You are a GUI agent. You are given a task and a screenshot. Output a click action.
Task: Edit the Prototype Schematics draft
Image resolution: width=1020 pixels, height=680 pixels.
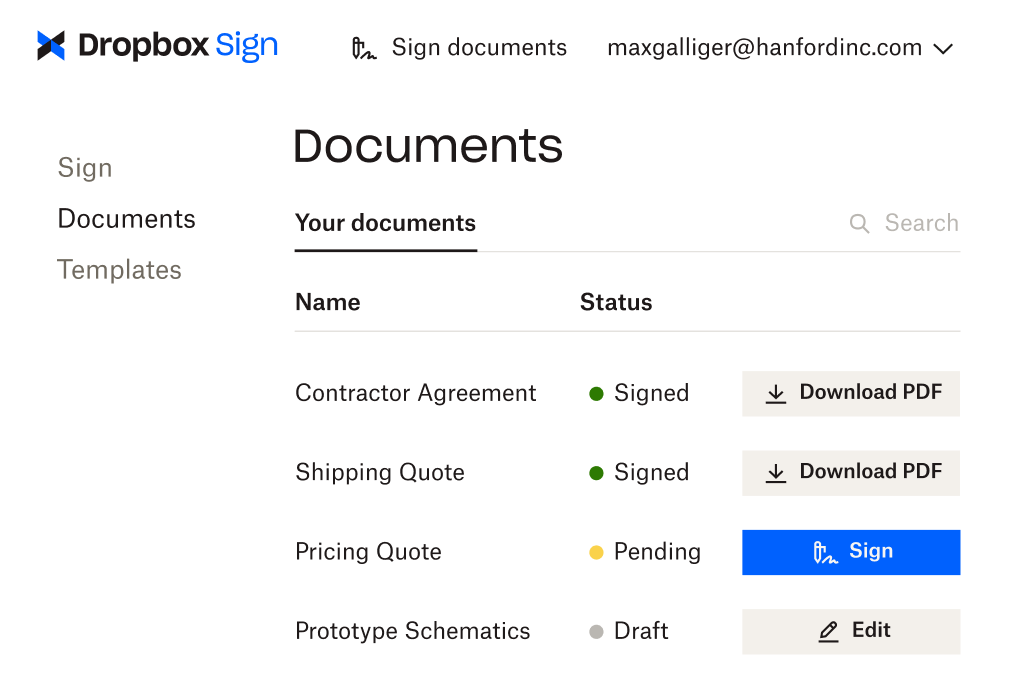coord(851,631)
